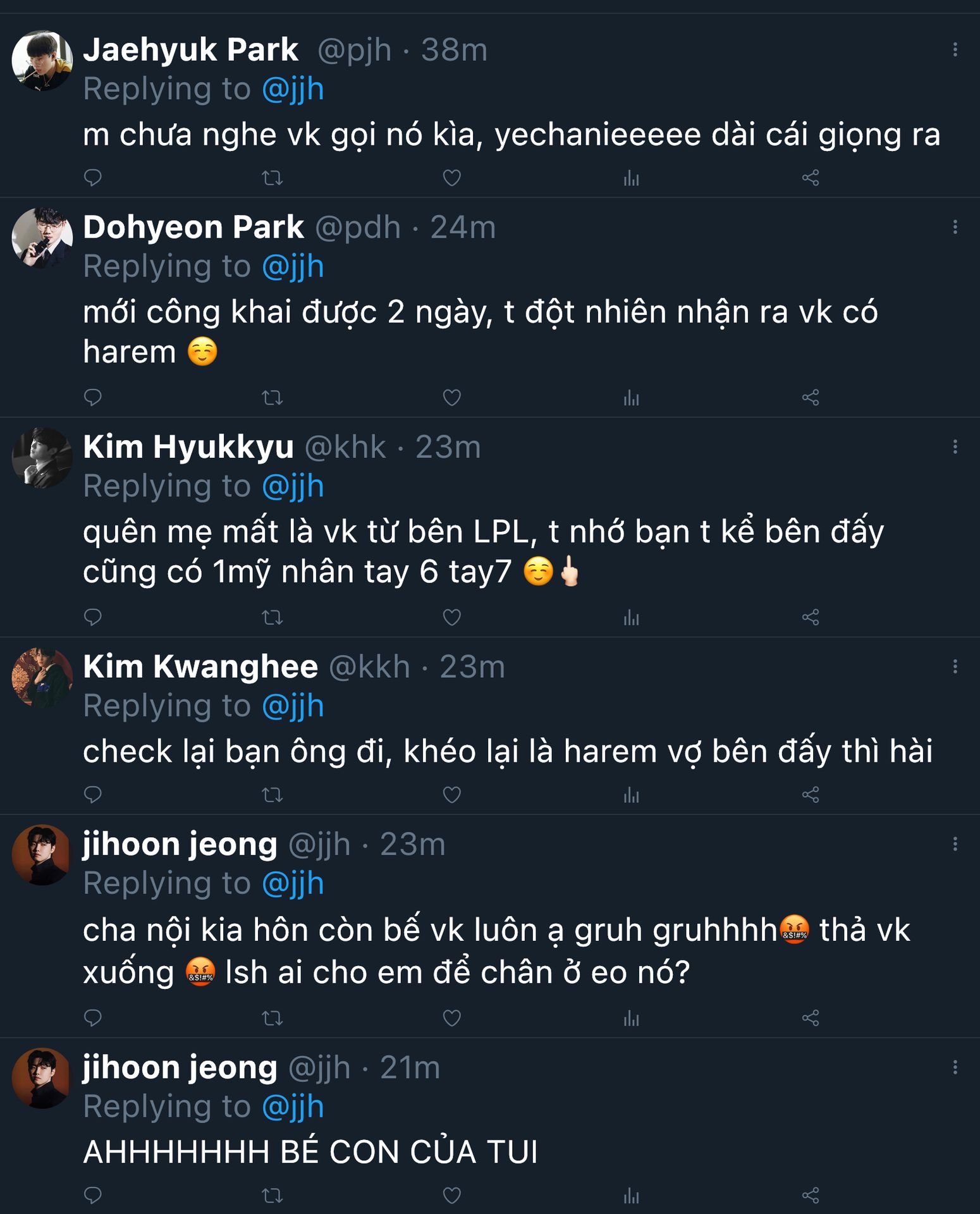Like Dohyeon Park's tweet

point(451,398)
